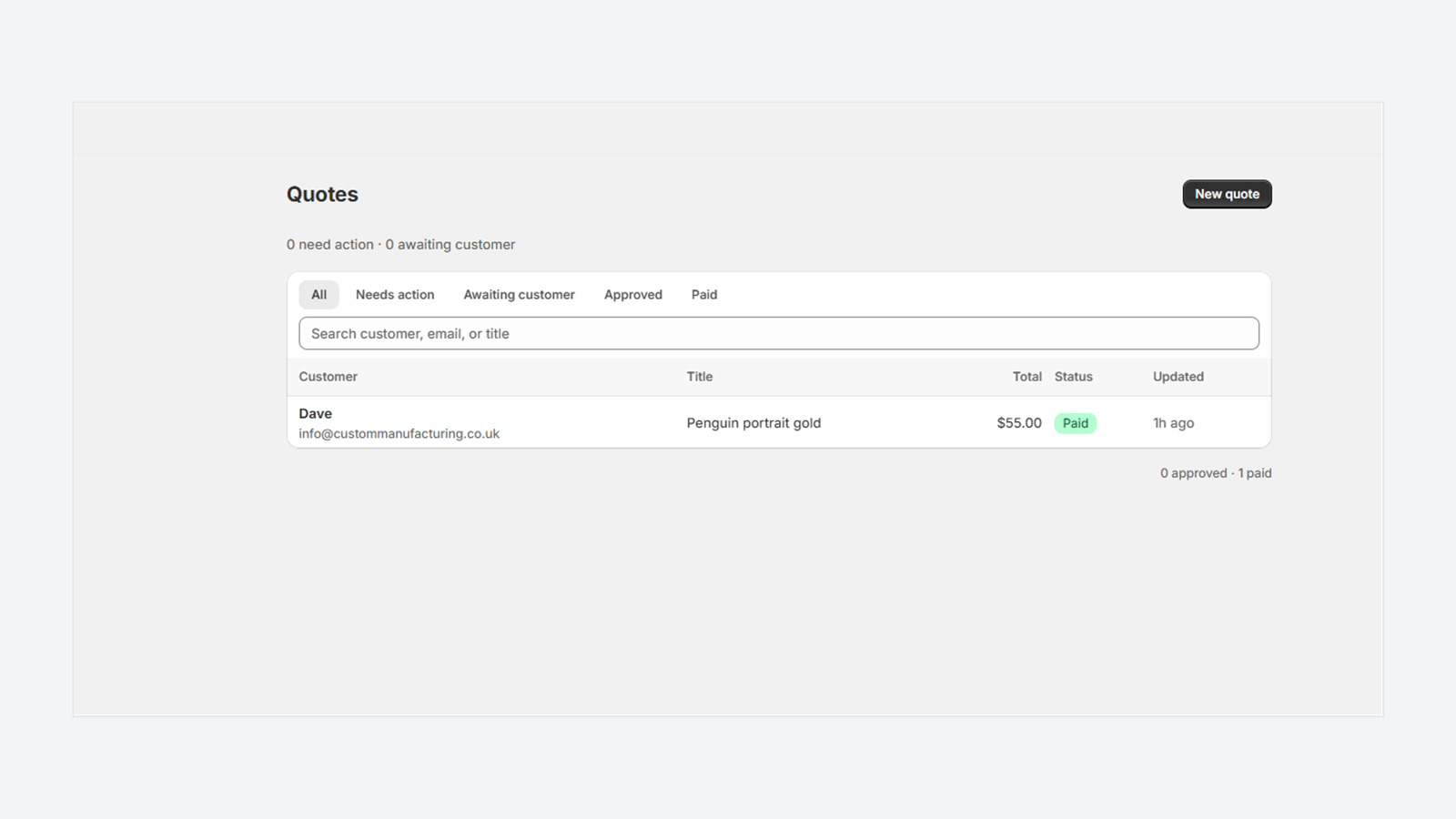Open the Awaiting customer tab
The width and height of the screenshot is (1456, 819).
point(519,295)
